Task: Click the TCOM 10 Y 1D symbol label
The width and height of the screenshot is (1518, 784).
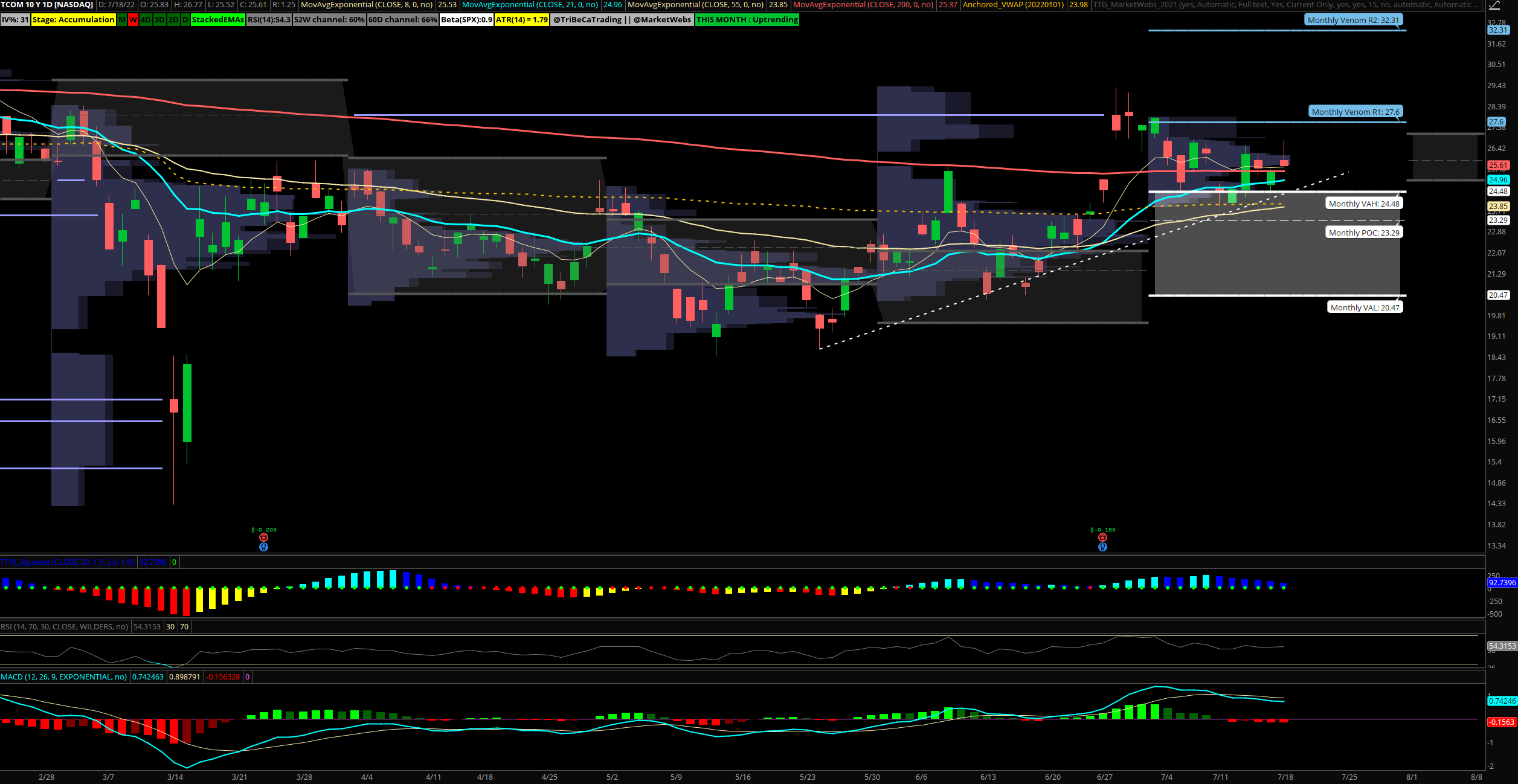Action: [47, 4]
